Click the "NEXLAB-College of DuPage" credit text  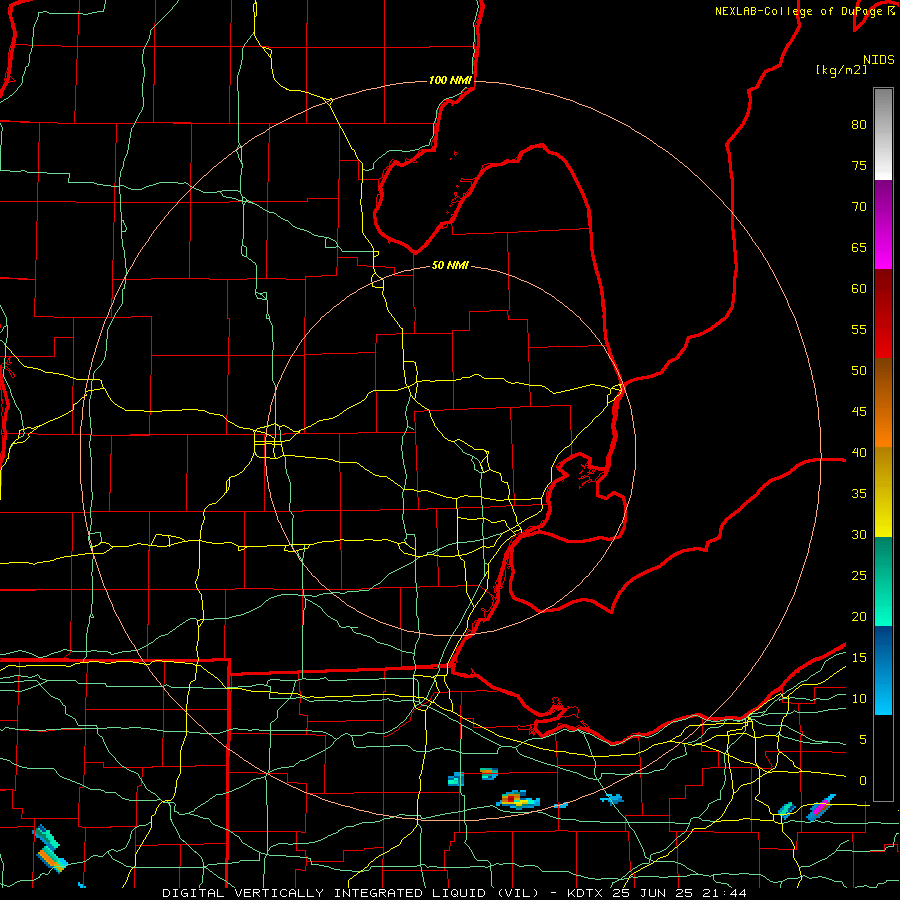800,11
